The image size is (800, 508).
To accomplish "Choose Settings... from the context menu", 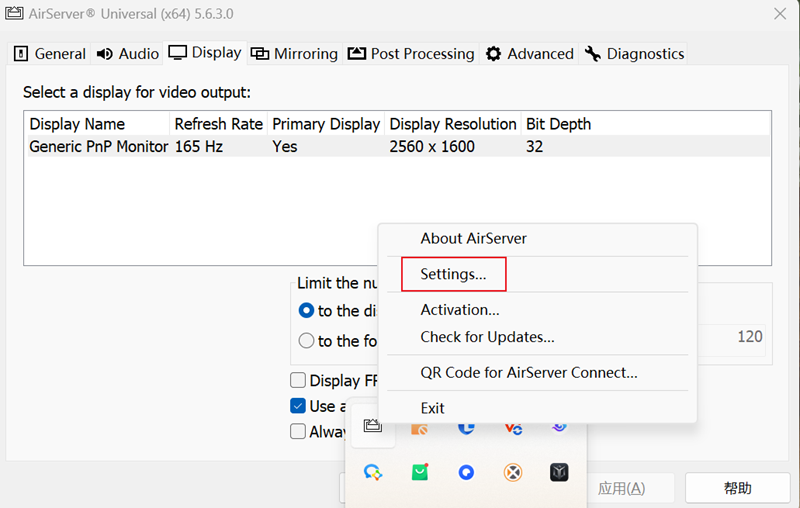I will pos(453,274).
